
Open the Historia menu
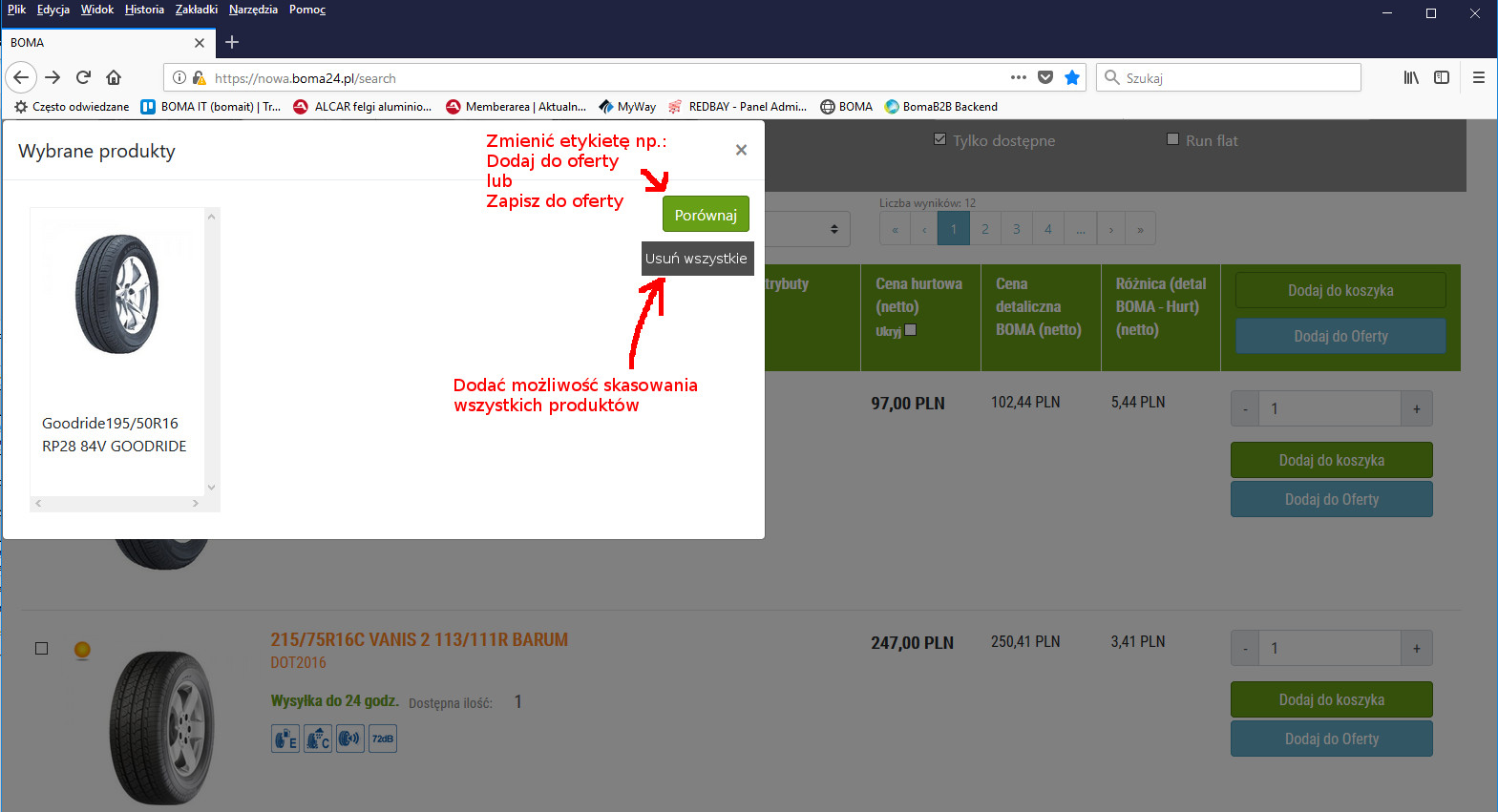click(144, 10)
